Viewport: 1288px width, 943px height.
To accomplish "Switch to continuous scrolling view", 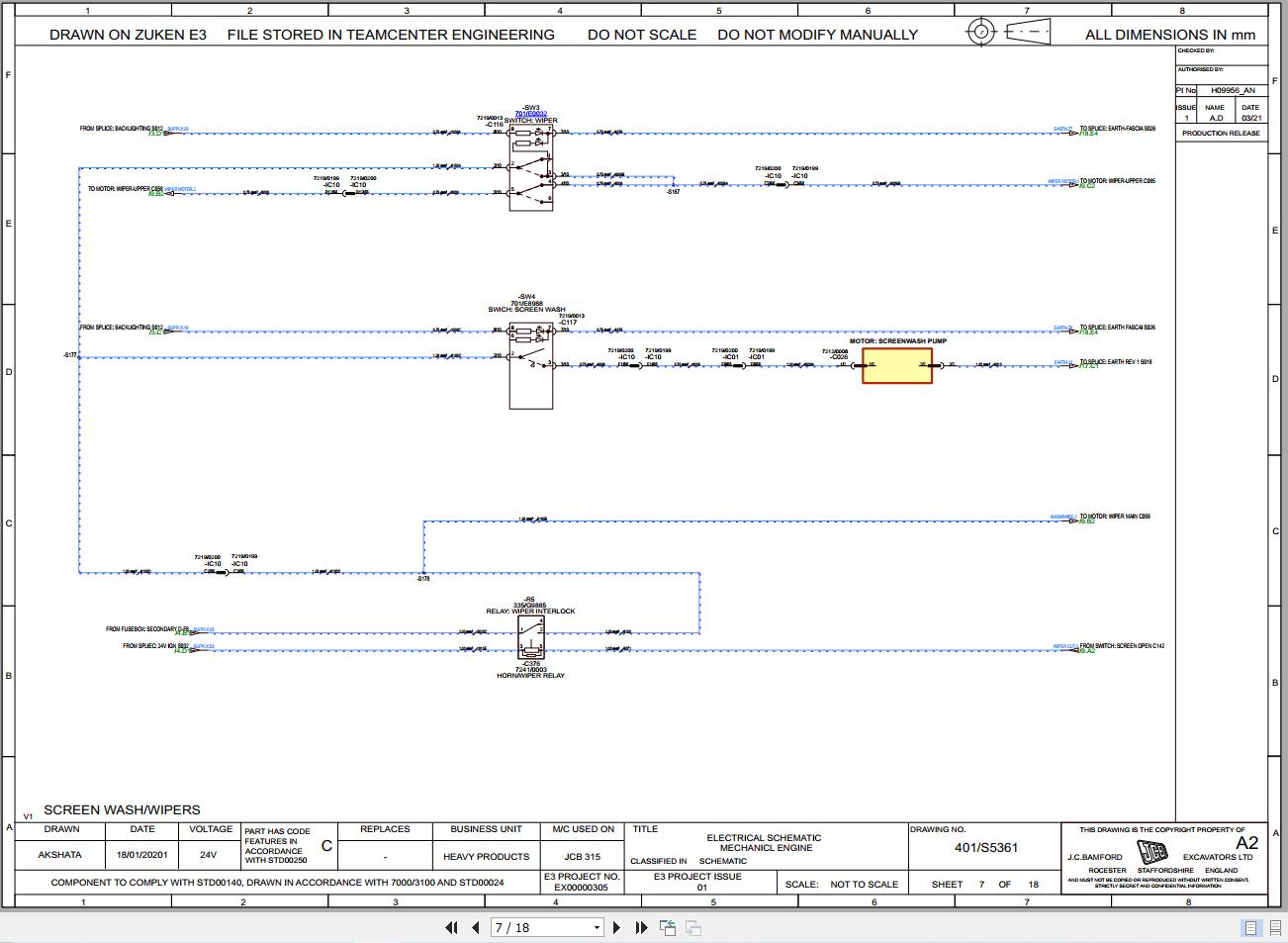I will coord(1275,927).
